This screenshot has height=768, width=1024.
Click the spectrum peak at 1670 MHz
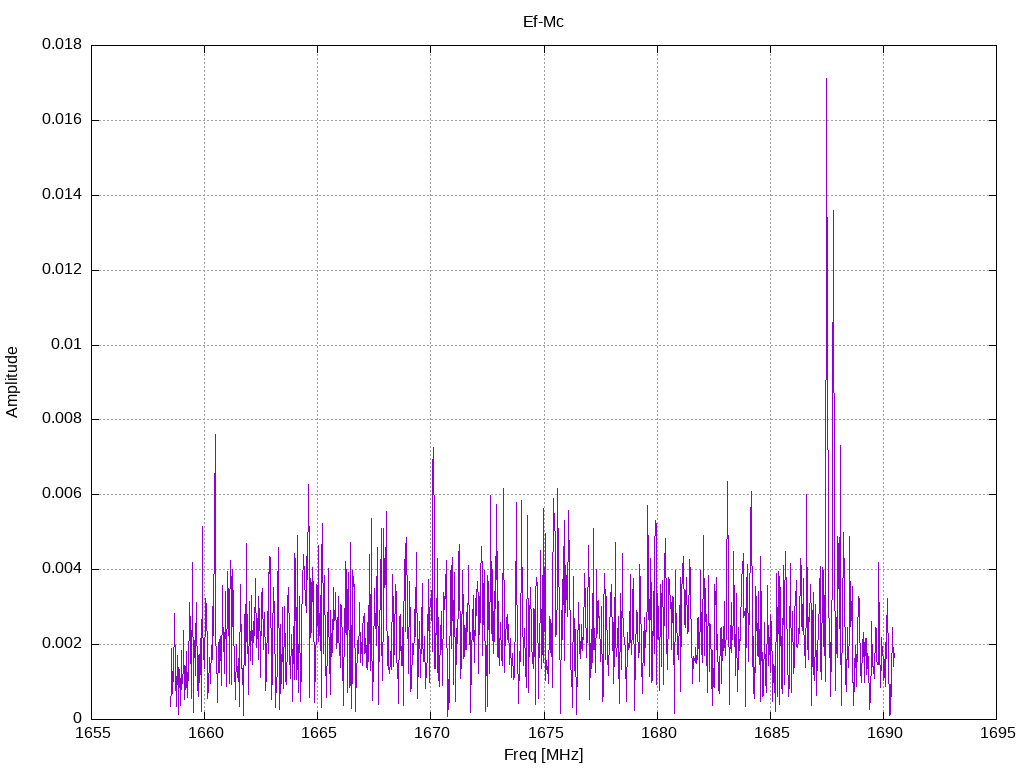pyautogui.click(x=433, y=449)
